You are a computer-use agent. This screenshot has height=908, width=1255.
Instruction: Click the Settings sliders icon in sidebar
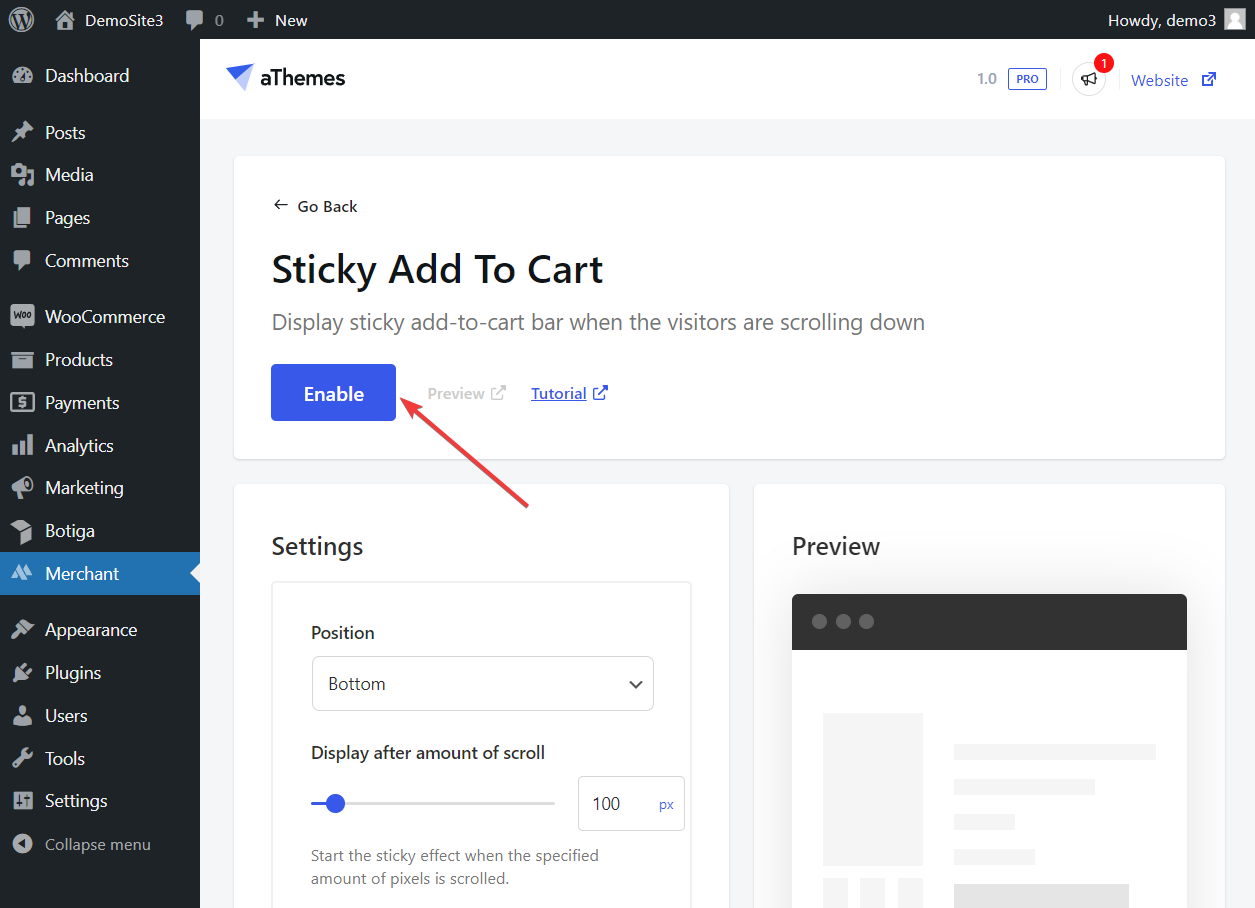pyautogui.click(x=22, y=801)
